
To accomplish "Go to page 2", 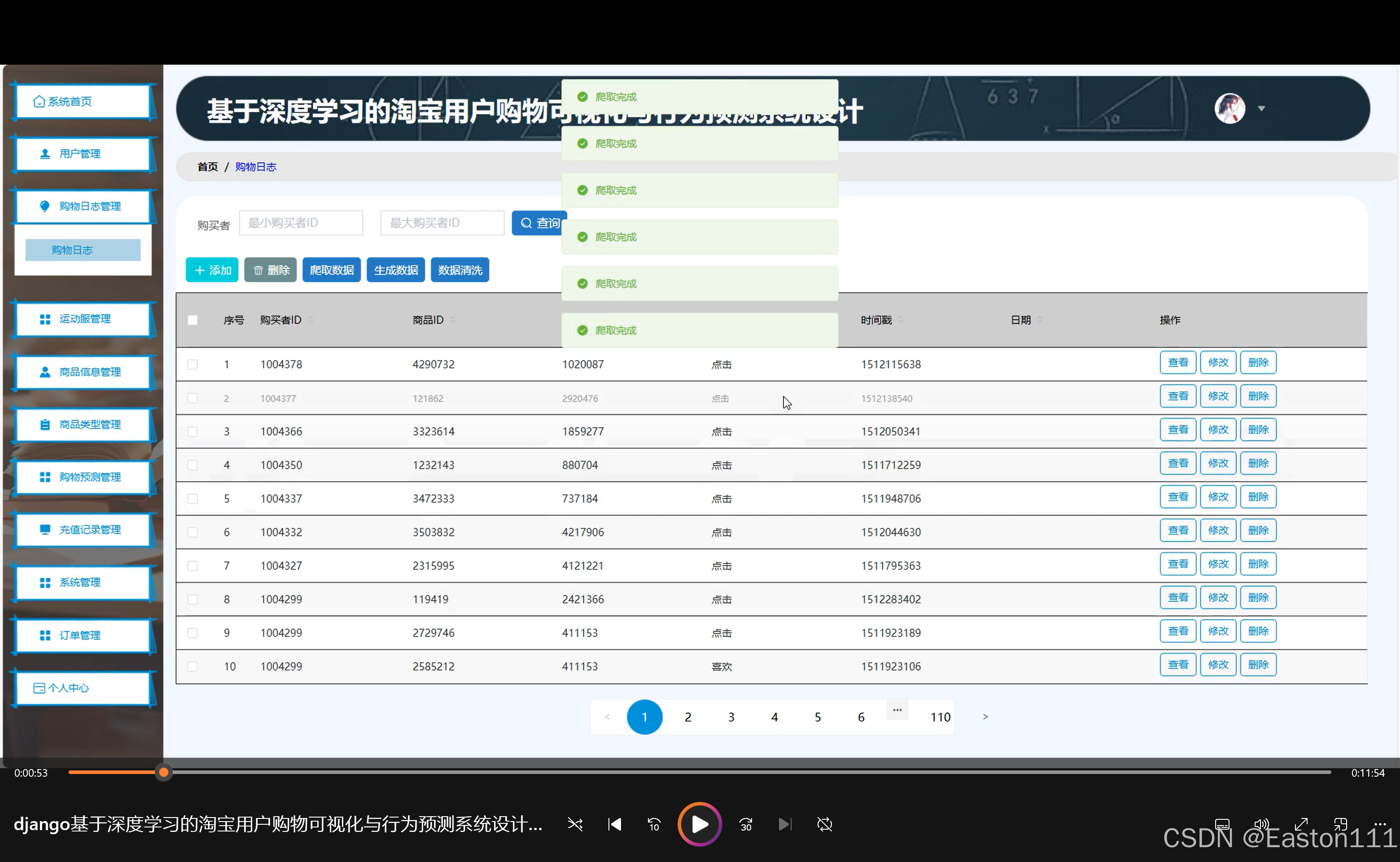I will [x=688, y=717].
